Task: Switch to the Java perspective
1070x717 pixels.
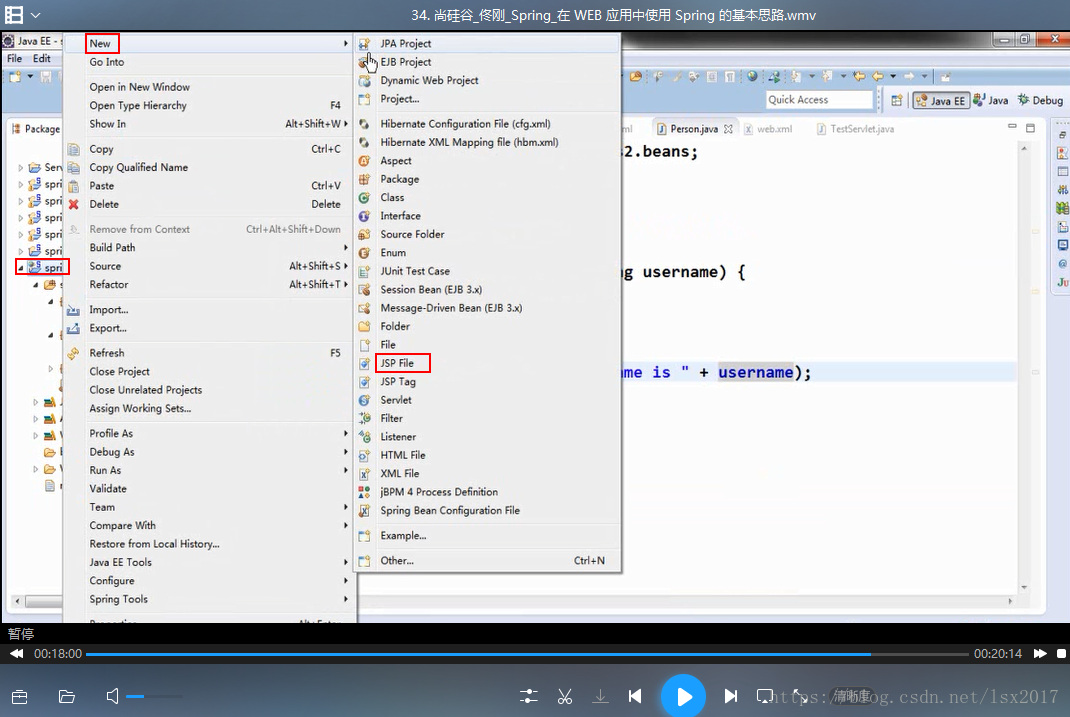Action: pos(991,100)
